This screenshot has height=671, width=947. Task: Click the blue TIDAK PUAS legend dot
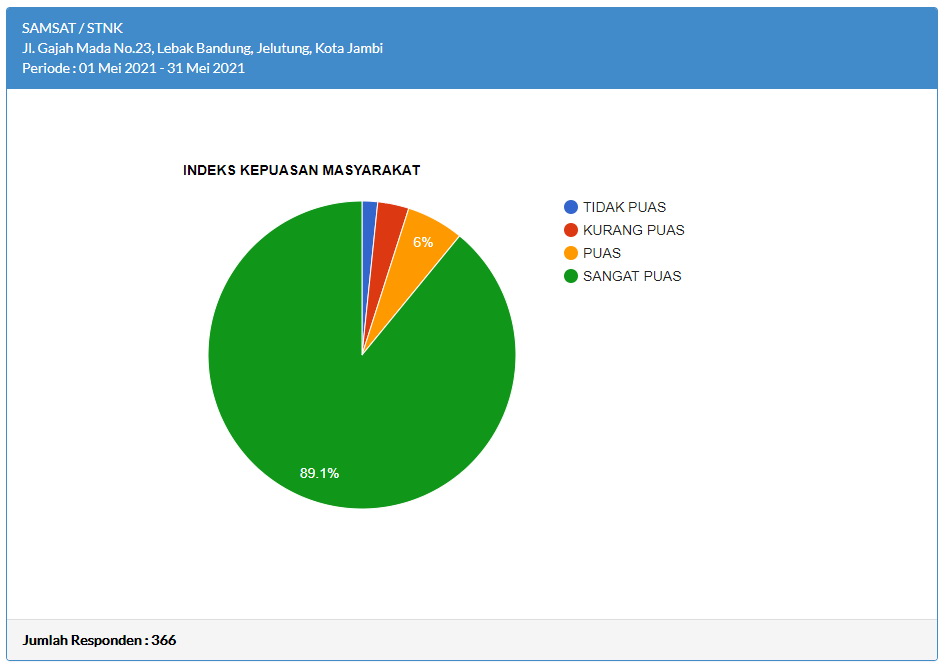tap(571, 207)
